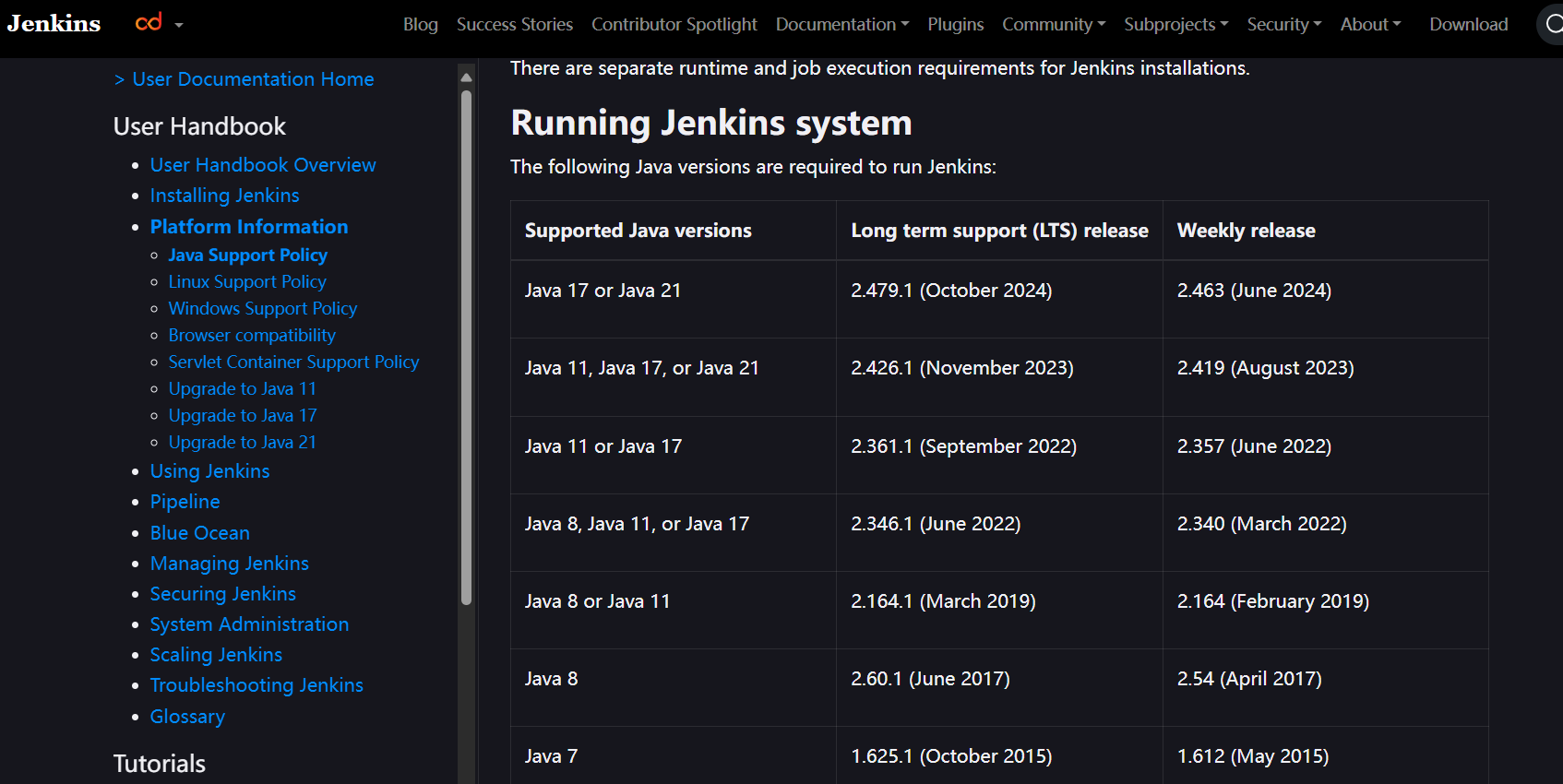The image size is (1563, 784).
Task: Open the About dropdown menu
Action: pos(1371,24)
